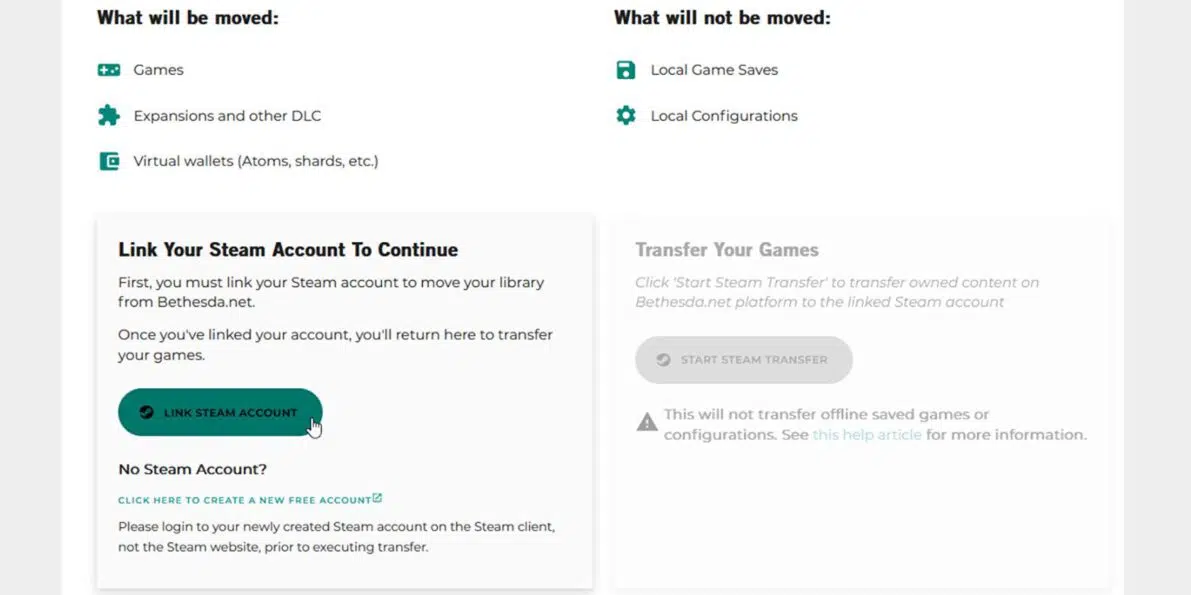Follow 'Click here to create a new free account'
The height and width of the screenshot is (595, 1191).
click(x=244, y=500)
